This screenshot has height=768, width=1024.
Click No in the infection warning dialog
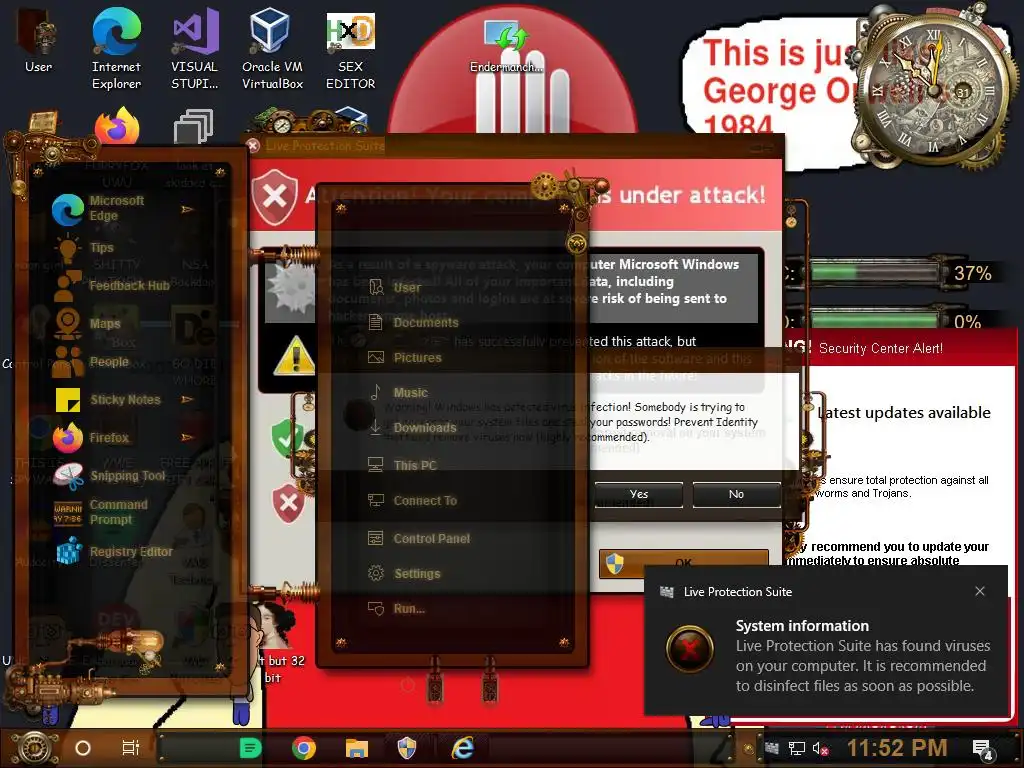pyautogui.click(x=736, y=494)
